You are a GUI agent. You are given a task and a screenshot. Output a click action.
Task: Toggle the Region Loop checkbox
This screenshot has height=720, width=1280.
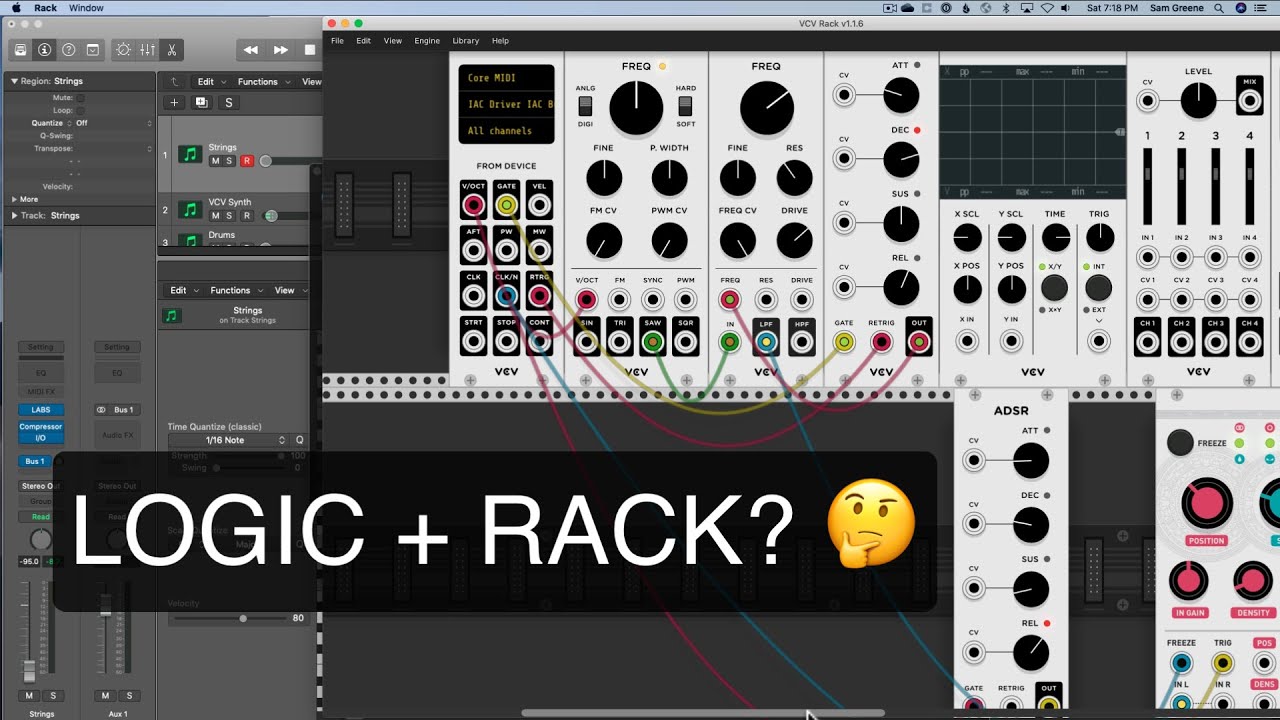point(80,110)
